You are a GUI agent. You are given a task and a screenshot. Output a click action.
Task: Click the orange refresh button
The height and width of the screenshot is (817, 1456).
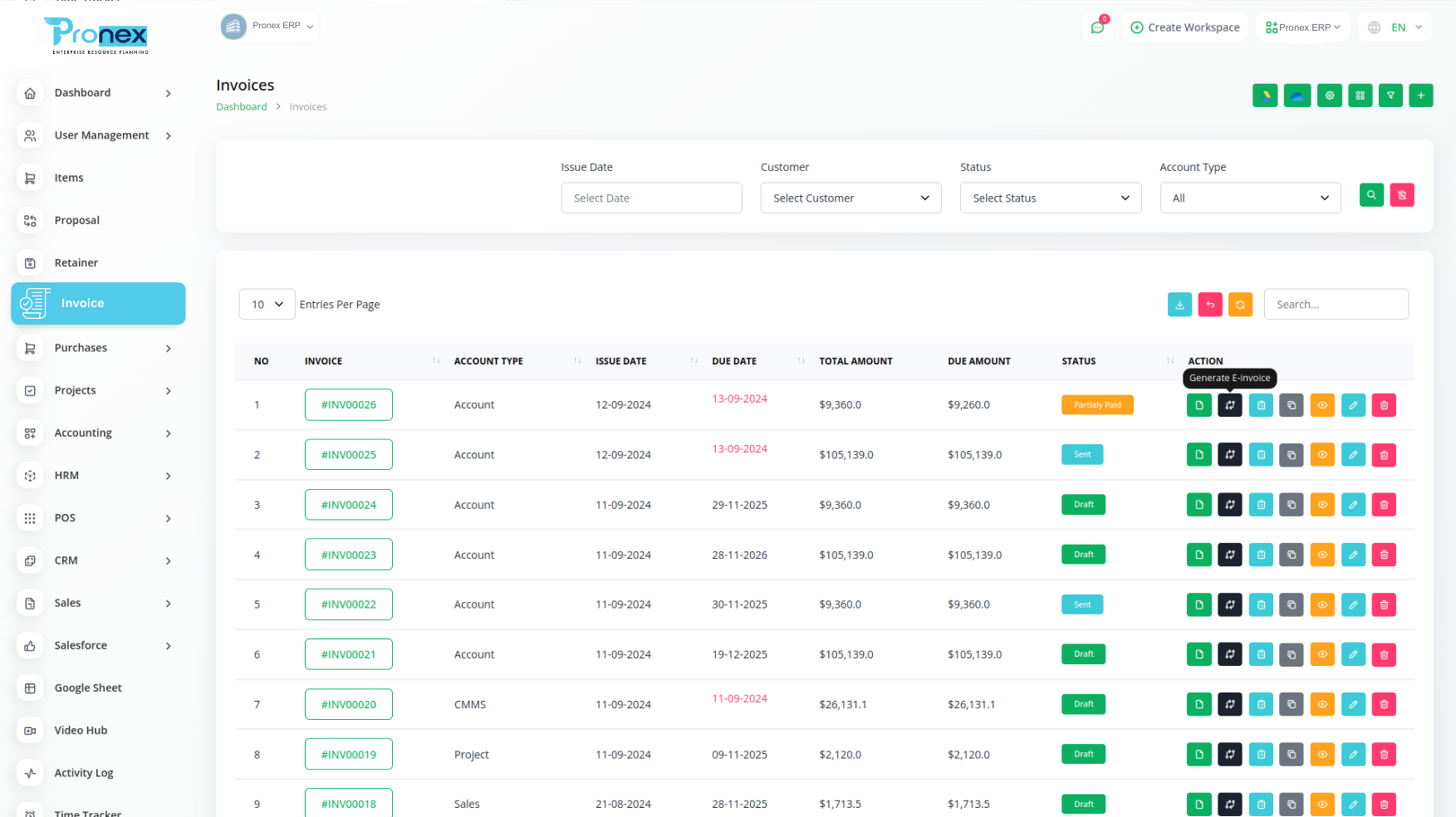[1240, 305]
